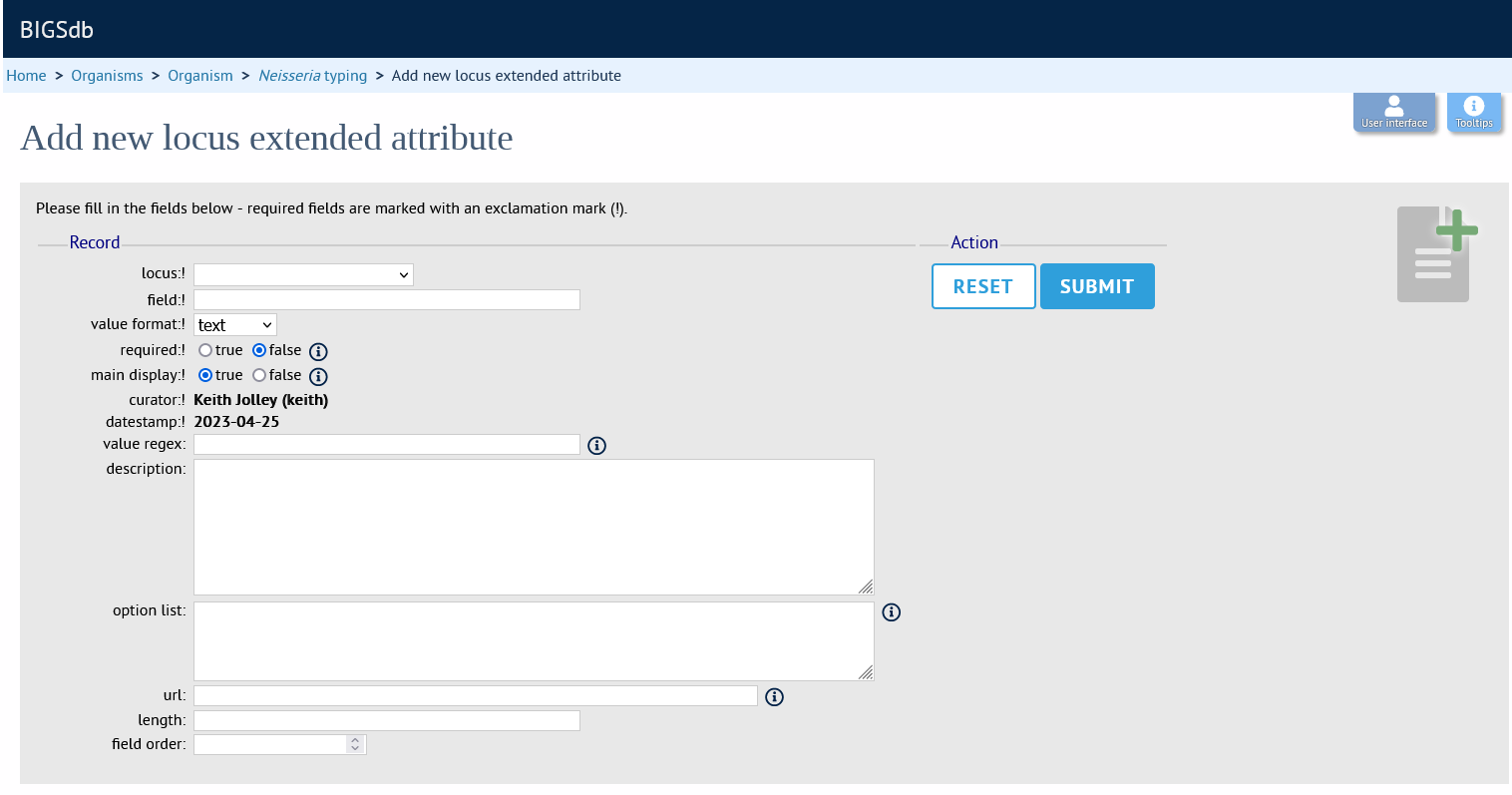Toggle the Tooltips icon
Viewport: 1512px width, 795px height.
(1474, 112)
